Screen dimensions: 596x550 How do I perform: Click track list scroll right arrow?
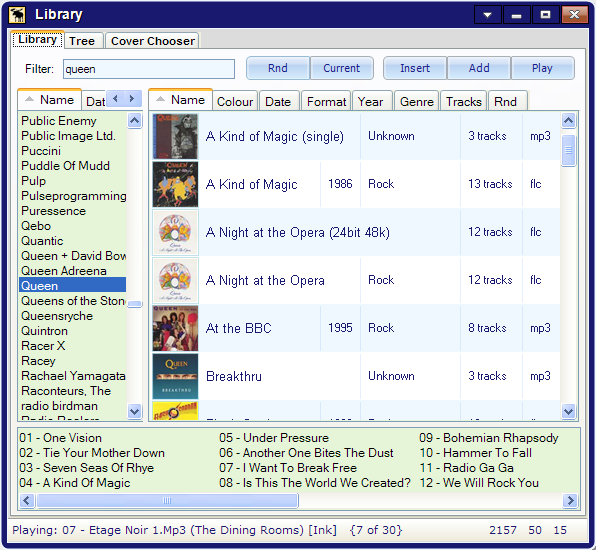click(570, 501)
